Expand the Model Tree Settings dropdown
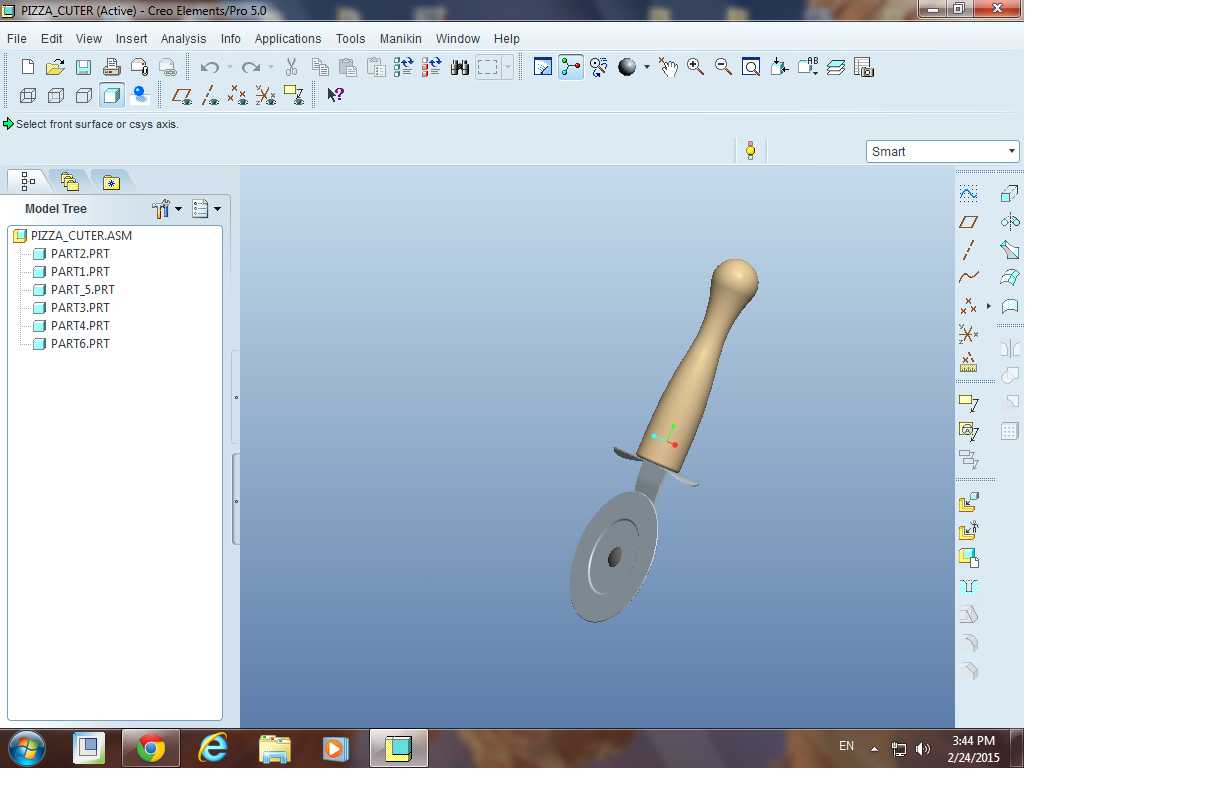1224x807 pixels. click(x=167, y=209)
